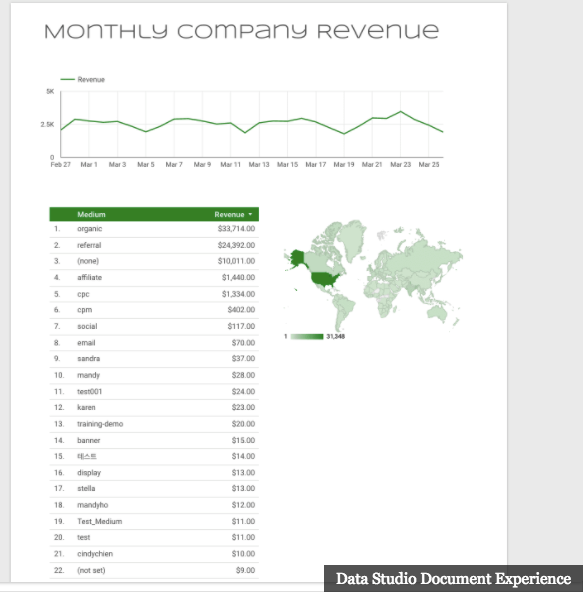Click the Monthly Company Revenue title
Image resolution: width=583 pixels, height=605 pixels.
point(242,32)
